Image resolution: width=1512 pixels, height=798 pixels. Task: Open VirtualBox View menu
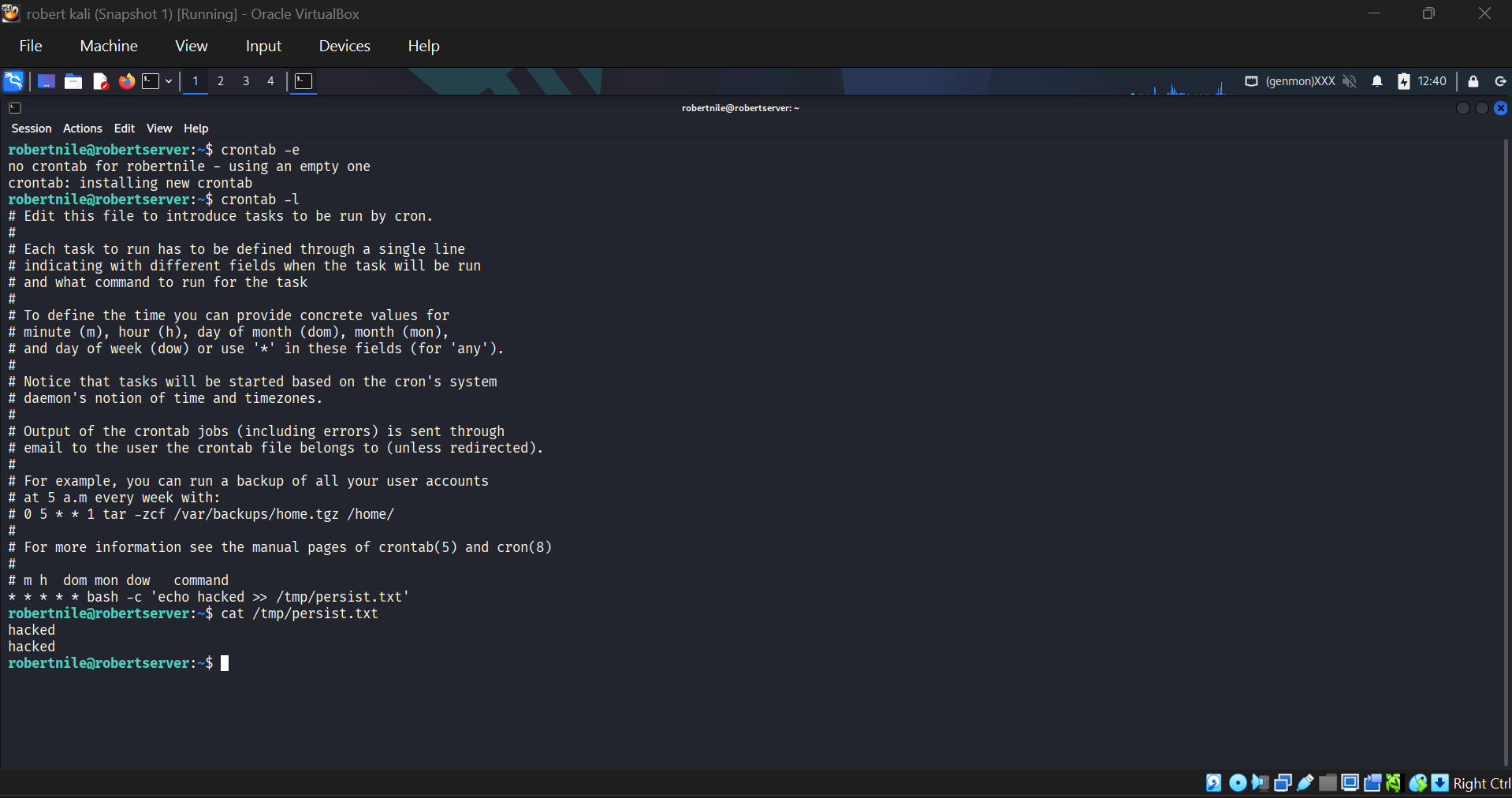pos(192,46)
